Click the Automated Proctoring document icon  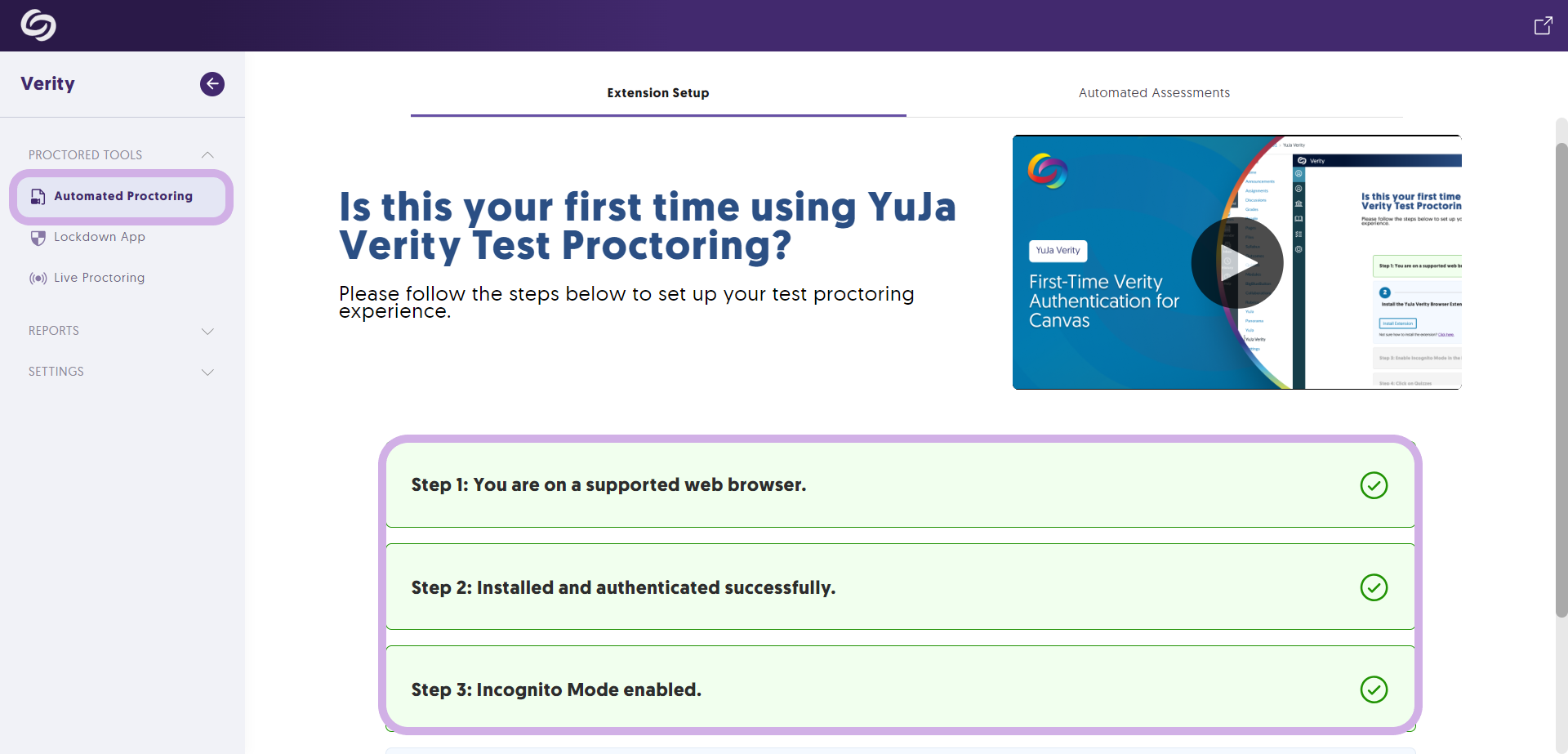(x=38, y=196)
